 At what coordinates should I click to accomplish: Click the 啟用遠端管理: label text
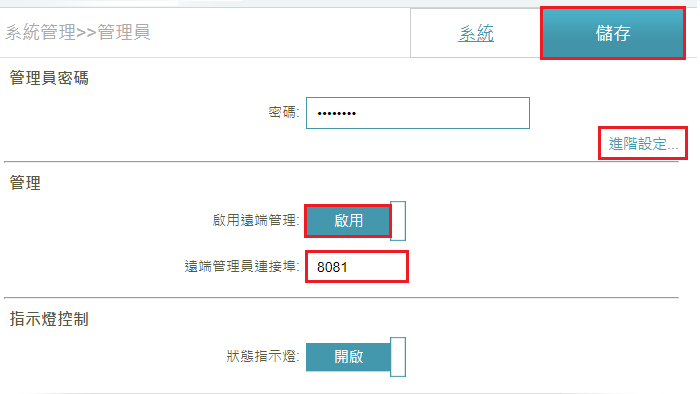[255, 220]
